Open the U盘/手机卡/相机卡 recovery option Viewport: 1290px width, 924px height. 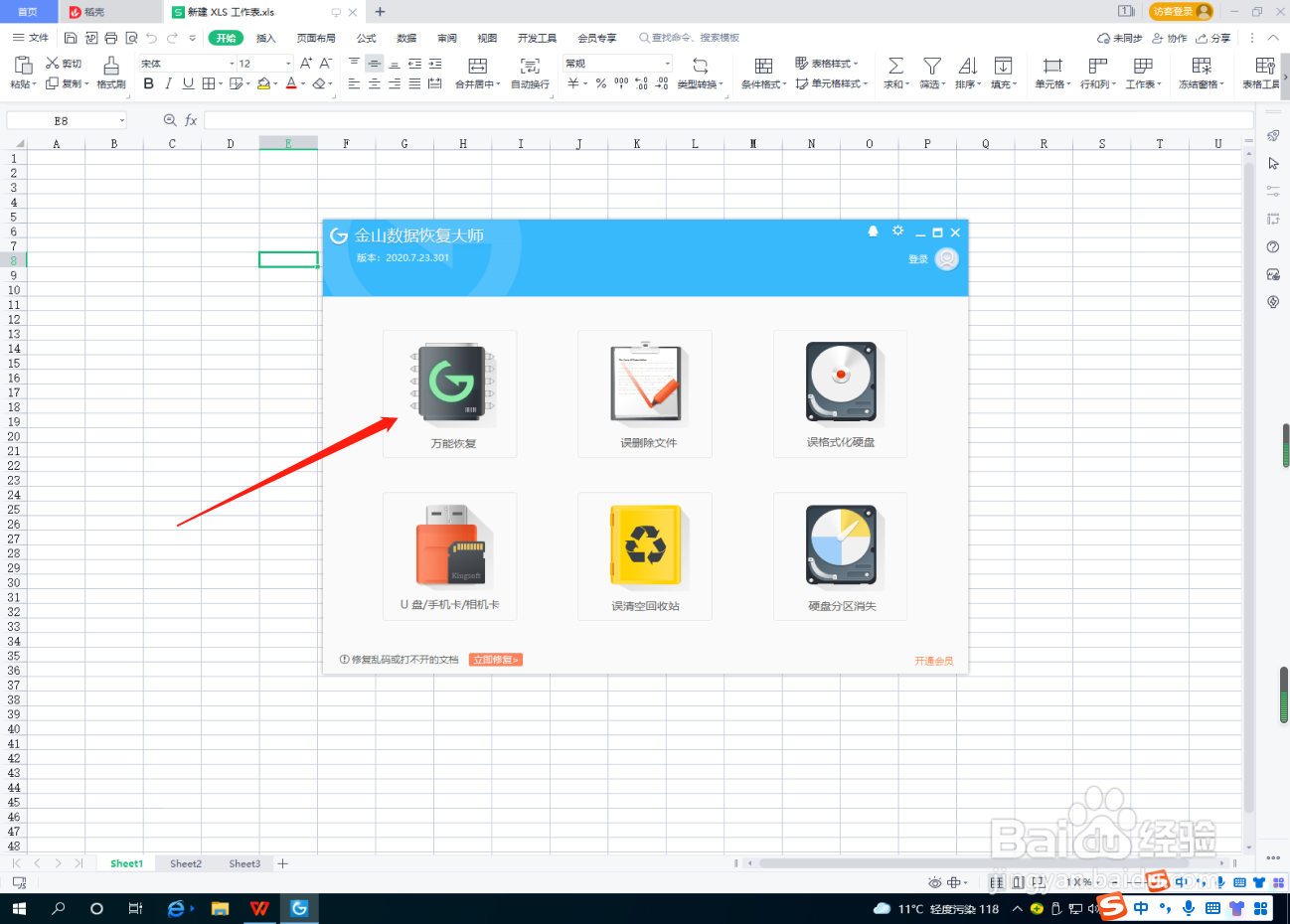(450, 555)
